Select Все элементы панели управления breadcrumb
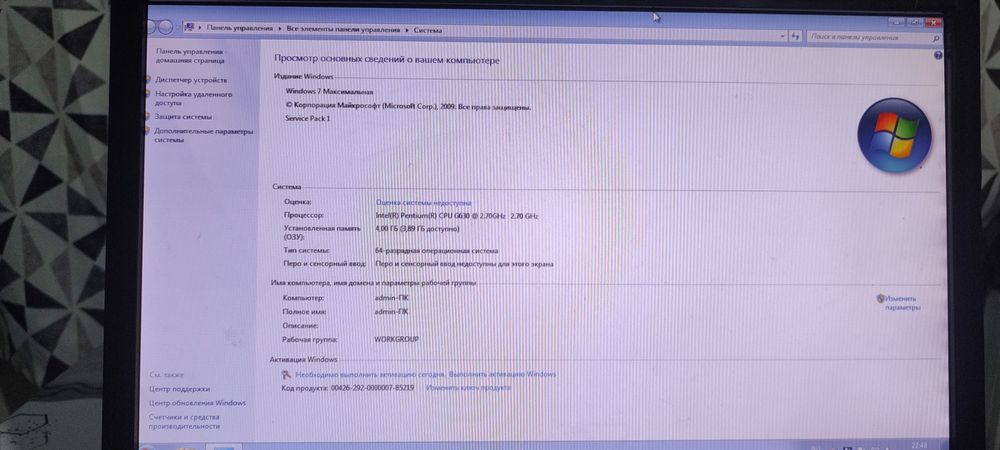The width and height of the screenshot is (1000, 450). pyautogui.click(x=343, y=29)
